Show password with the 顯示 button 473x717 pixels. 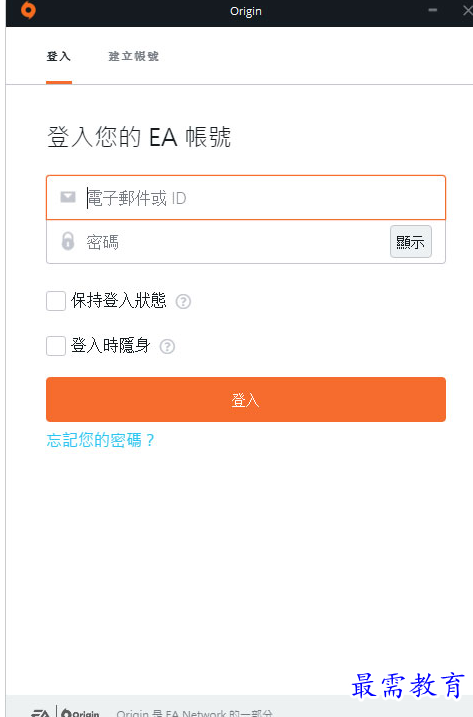click(x=410, y=242)
